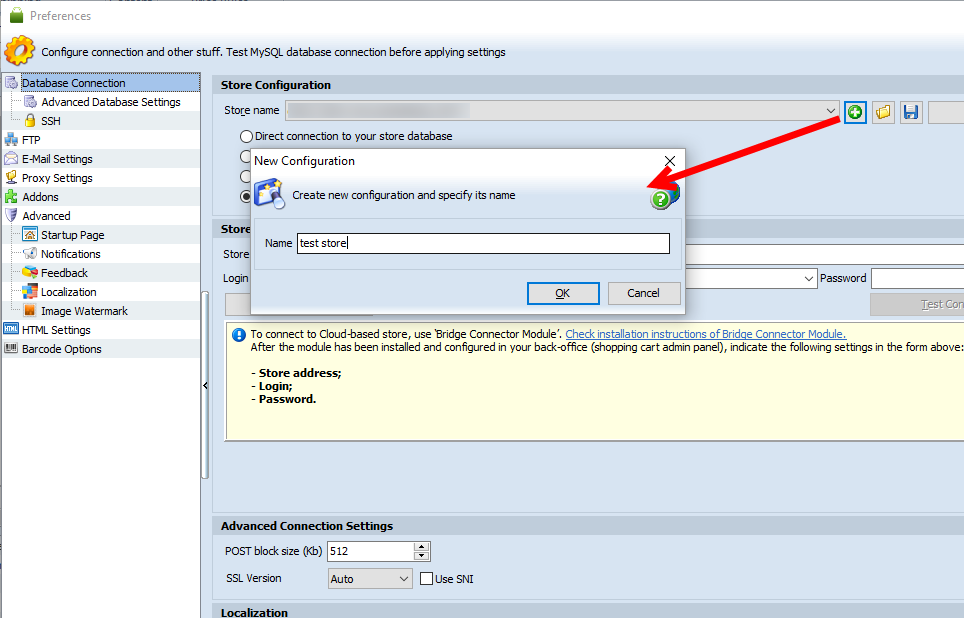Select Advanced in the sidebar tree
The image size is (964, 618).
(x=46, y=216)
